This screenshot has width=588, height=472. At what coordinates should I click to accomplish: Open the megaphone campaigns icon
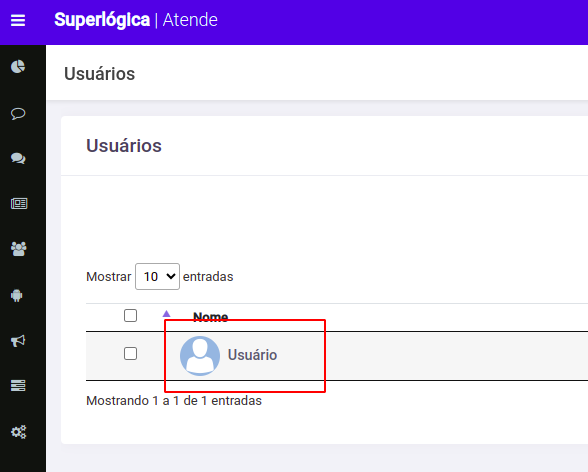(x=18, y=341)
